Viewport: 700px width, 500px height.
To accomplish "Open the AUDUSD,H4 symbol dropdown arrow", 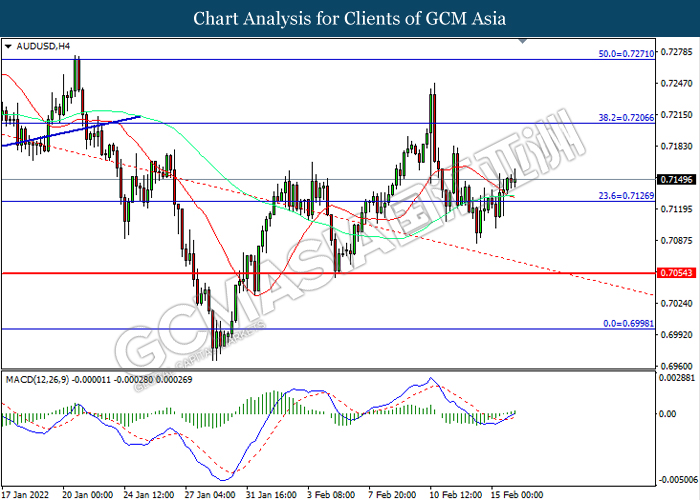I will (x=8, y=46).
